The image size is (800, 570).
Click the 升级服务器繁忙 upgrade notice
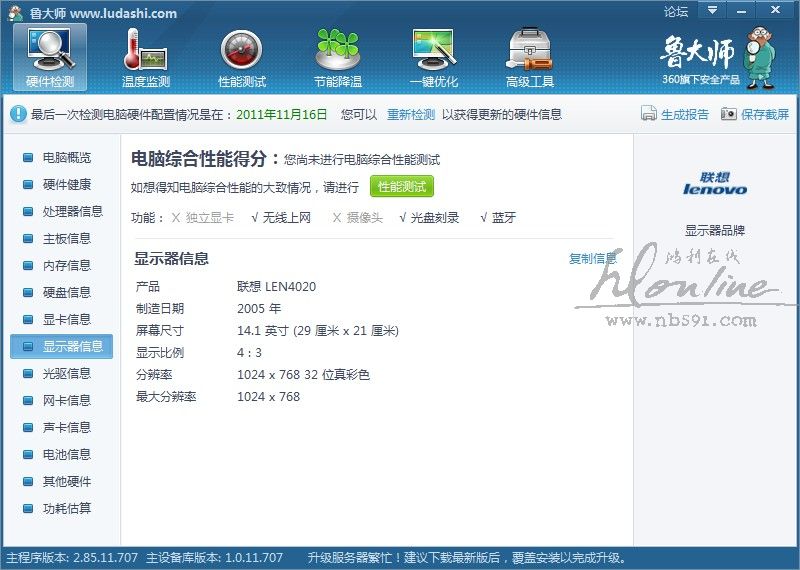point(467,558)
